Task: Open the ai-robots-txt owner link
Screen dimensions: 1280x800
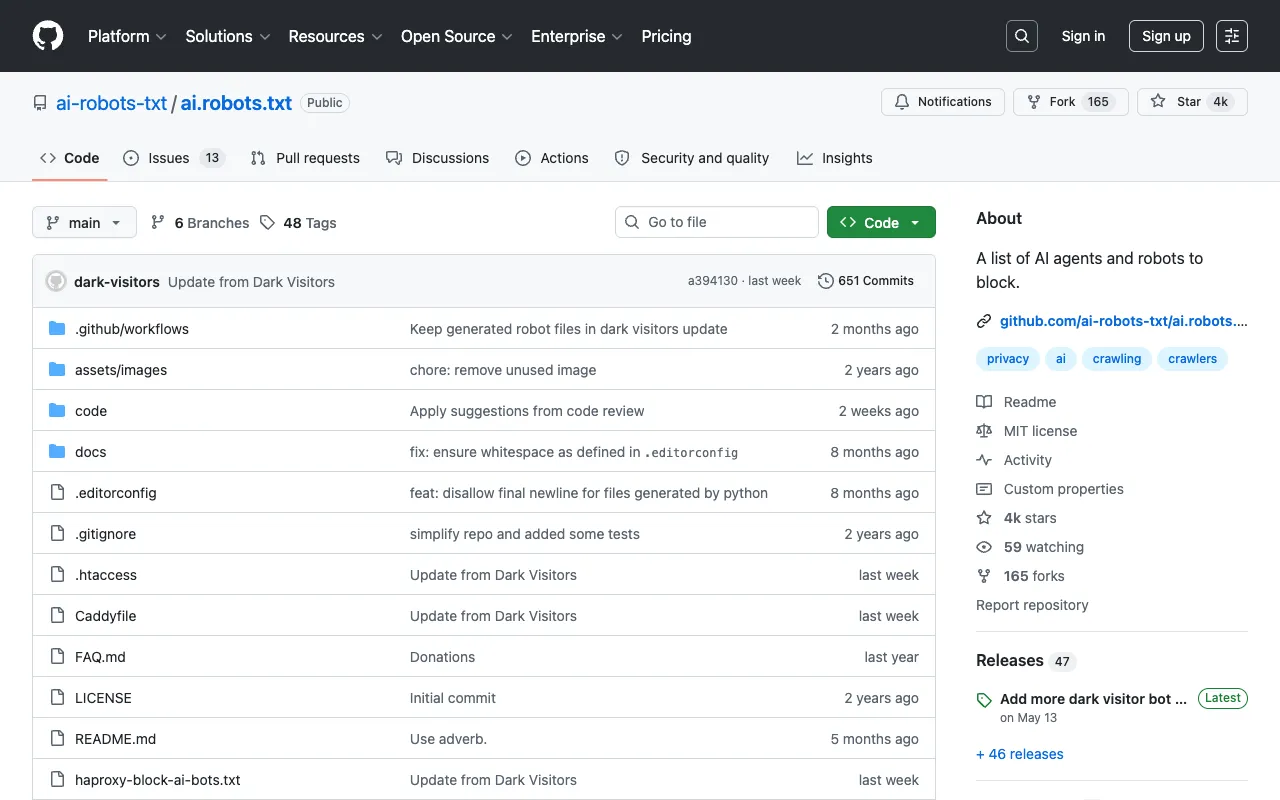Action: 111,103
